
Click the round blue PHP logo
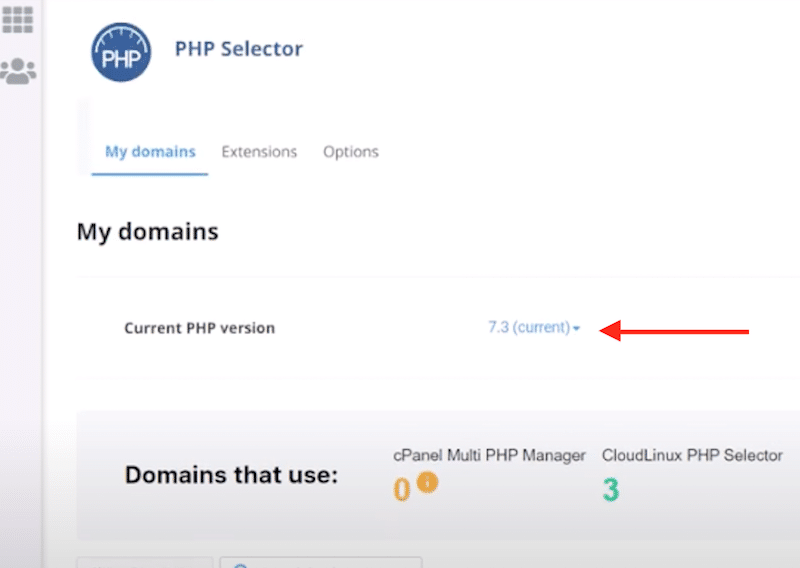pyautogui.click(x=121, y=52)
